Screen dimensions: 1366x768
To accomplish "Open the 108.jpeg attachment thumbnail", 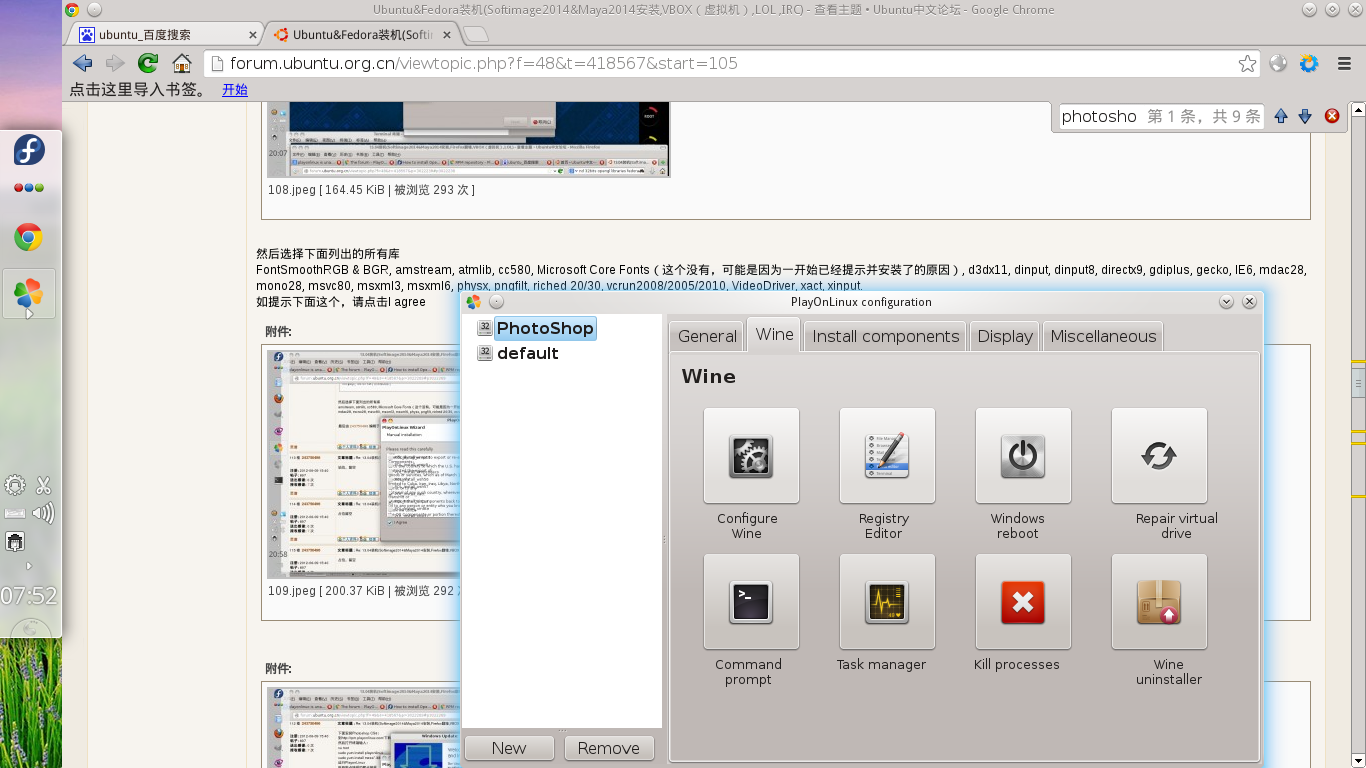I will click(x=469, y=139).
